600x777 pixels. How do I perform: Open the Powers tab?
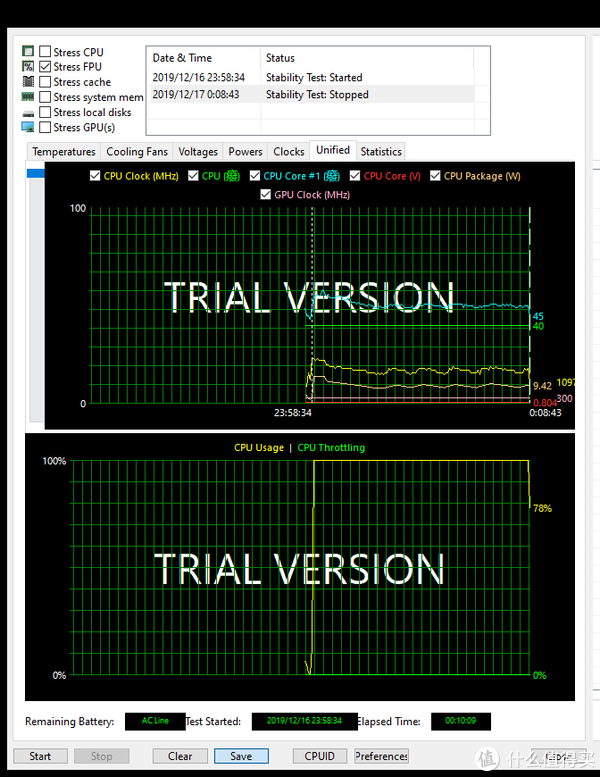pos(245,152)
